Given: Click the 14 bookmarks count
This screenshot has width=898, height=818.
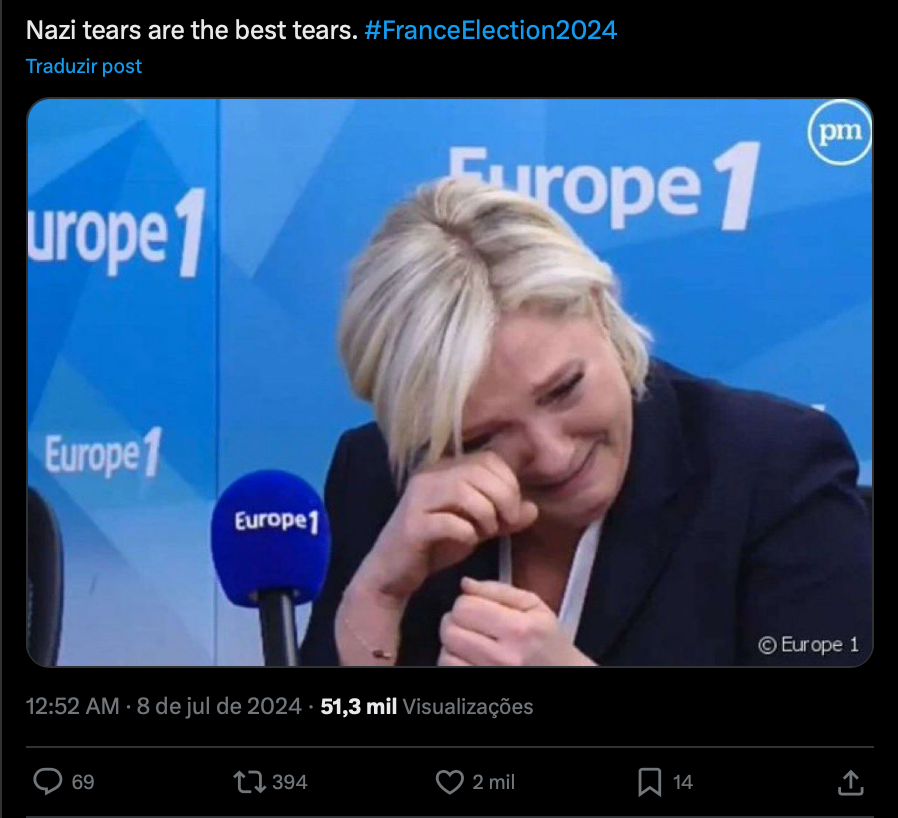Looking at the screenshot, I should (x=683, y=782).
